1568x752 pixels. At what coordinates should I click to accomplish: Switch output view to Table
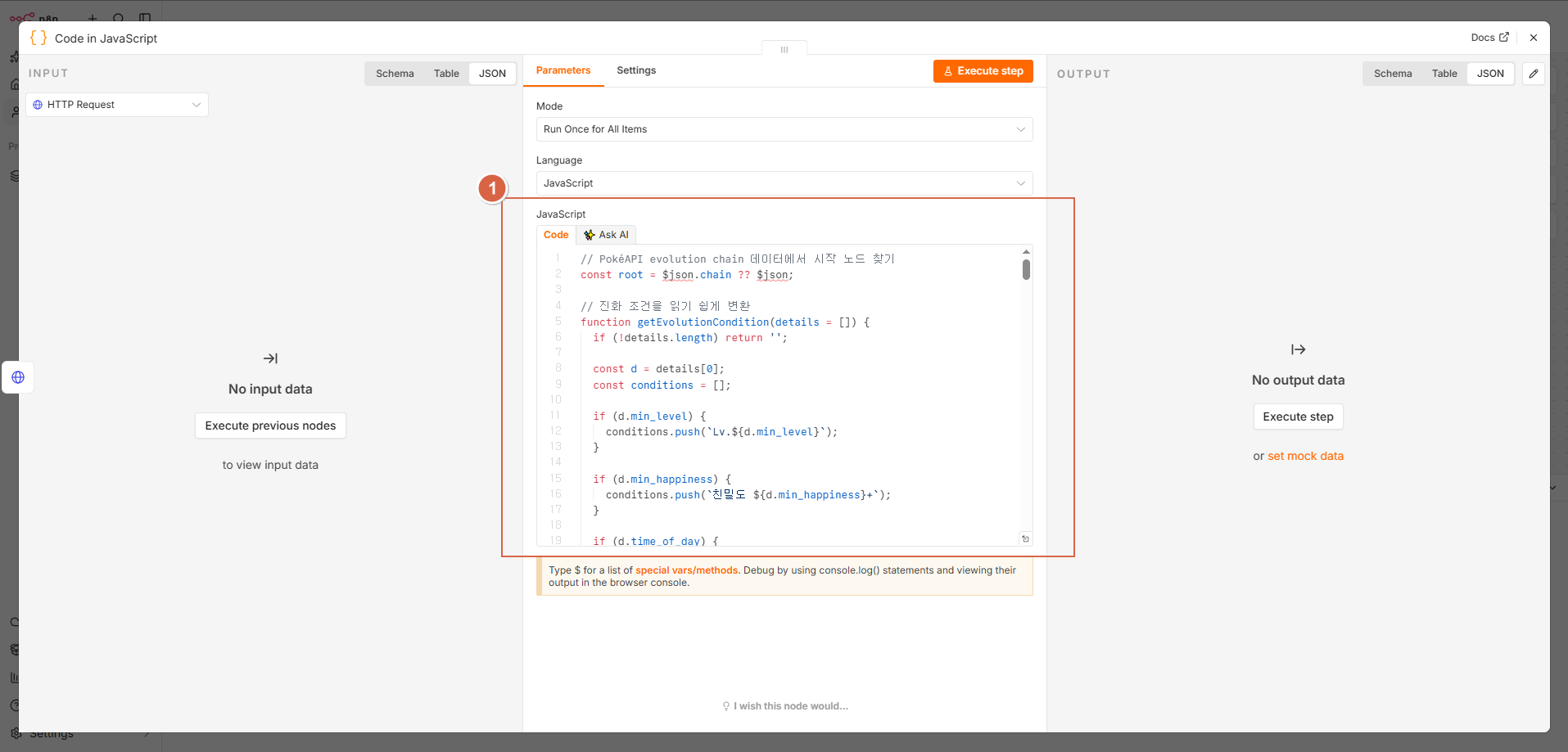click(1444, 74)
